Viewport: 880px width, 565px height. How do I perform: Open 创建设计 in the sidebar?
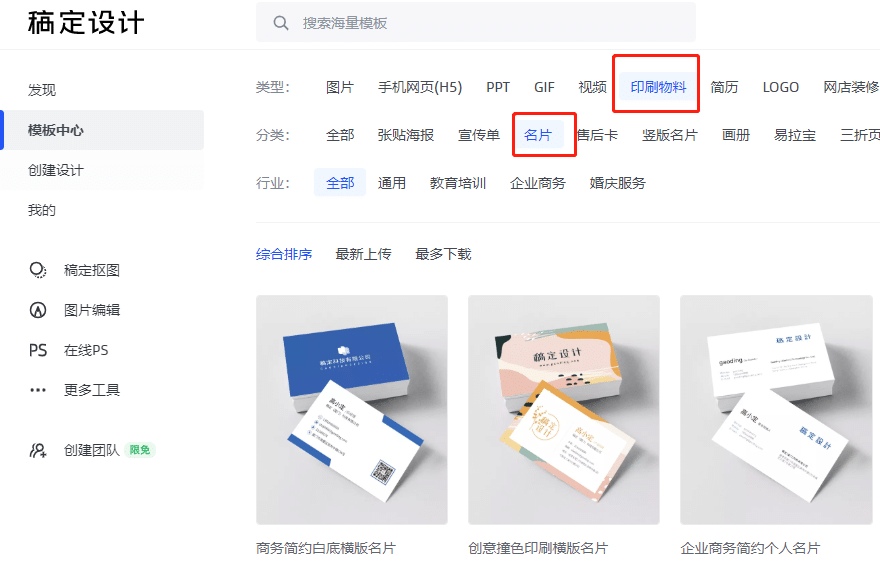pyautogui.click(x=56, y=170)
